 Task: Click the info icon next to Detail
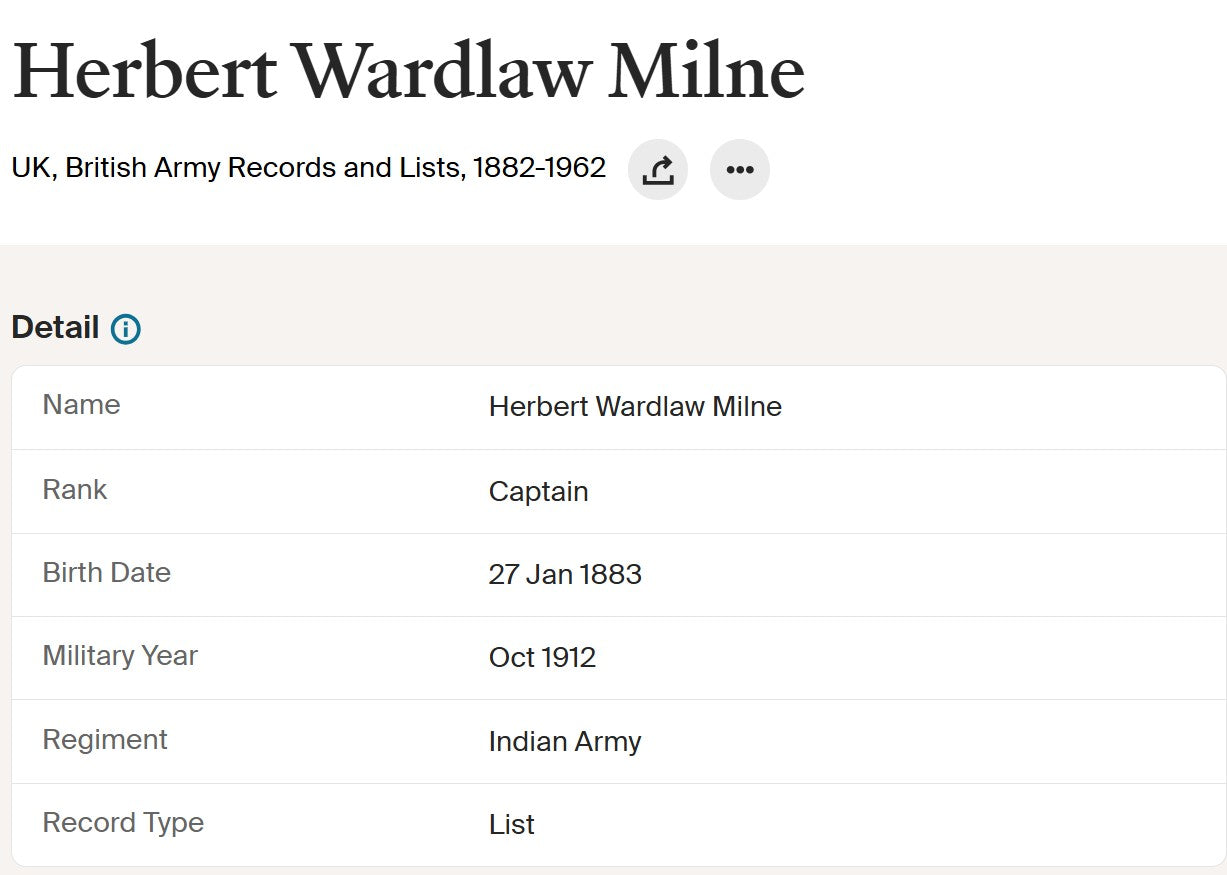126,329
